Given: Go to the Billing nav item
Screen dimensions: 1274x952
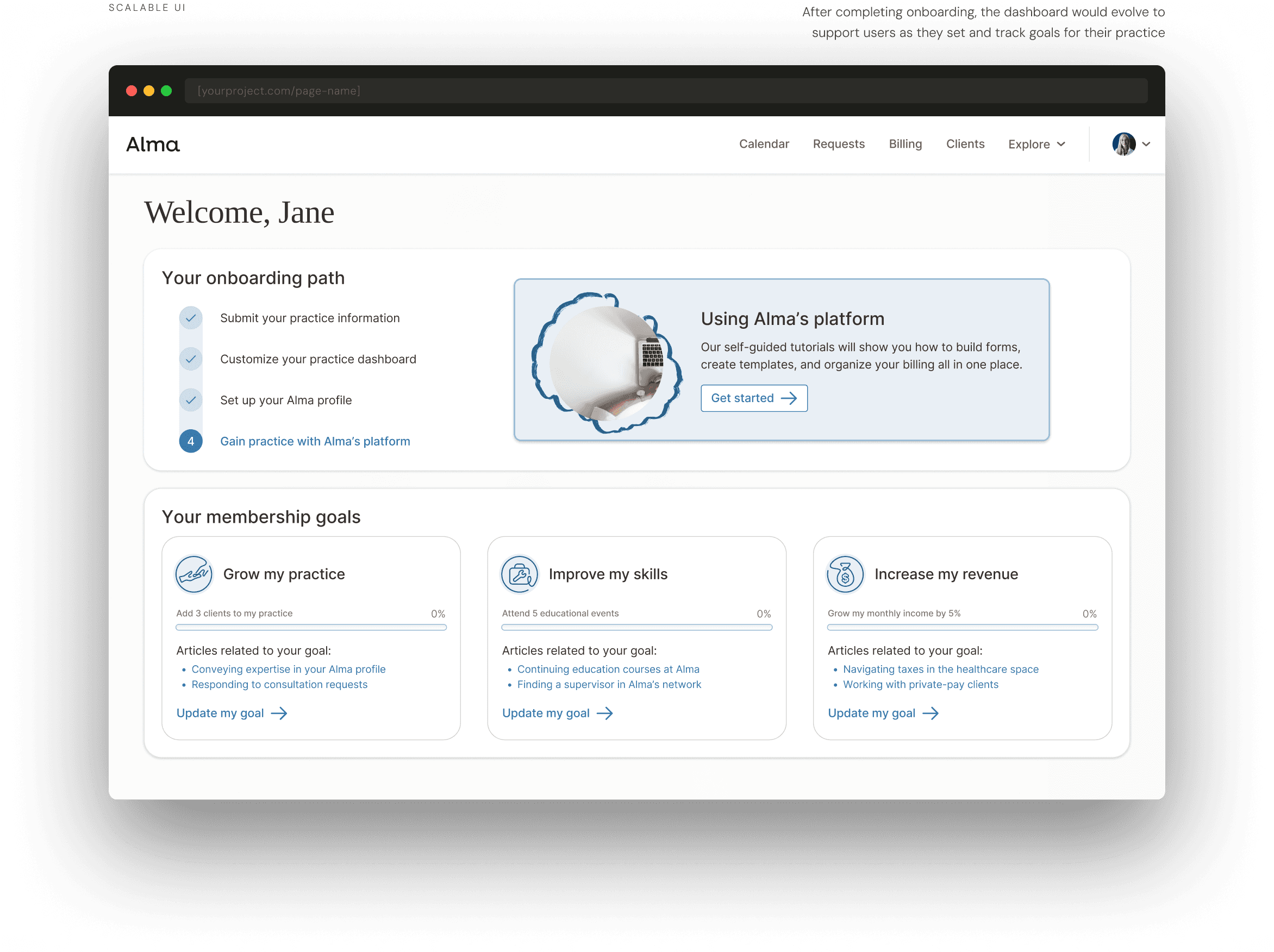Looking at the screenshot, I should (x=905, y=144).
